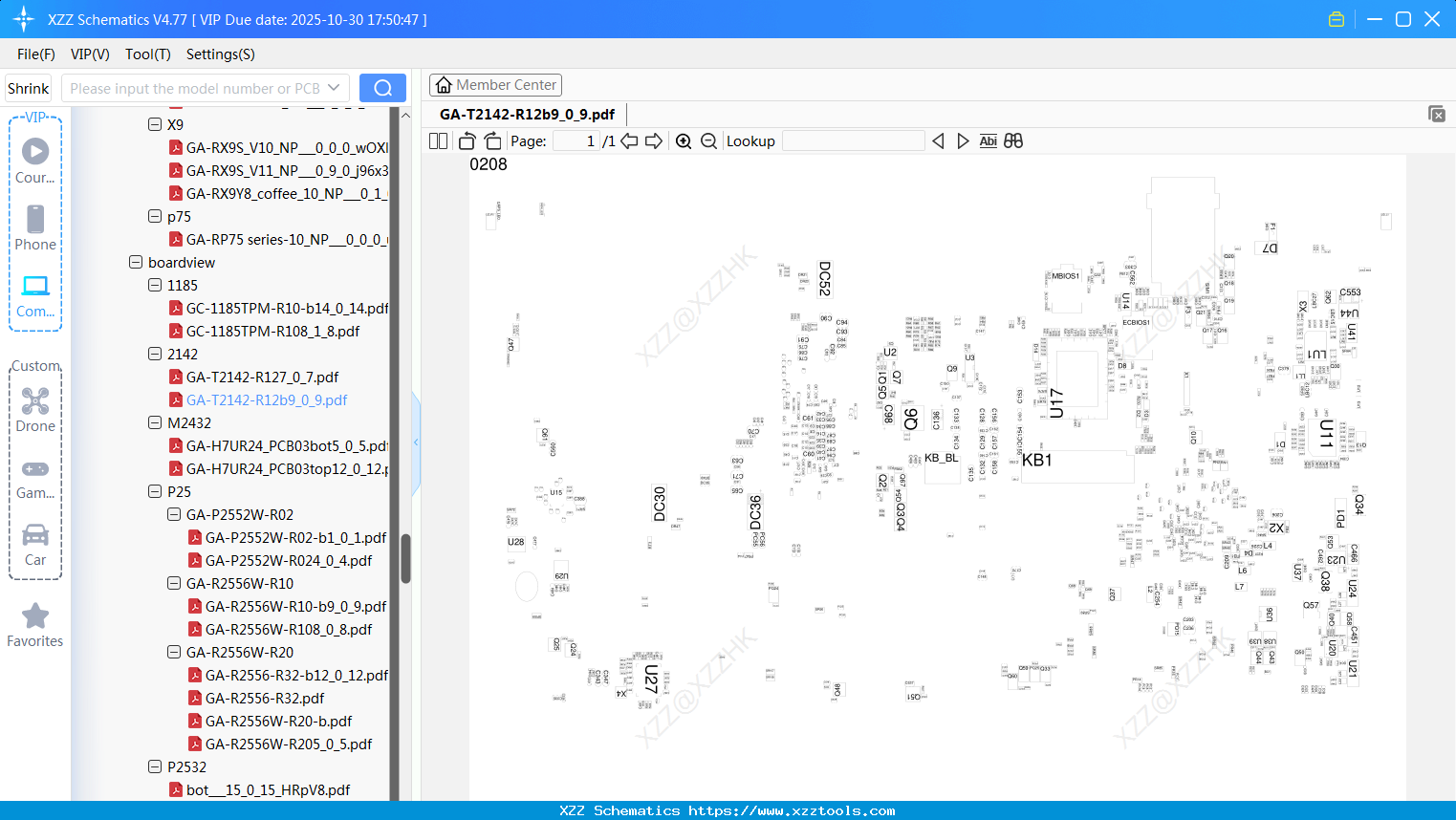Collapse the P2532 folder
Viewport: 1456px width, 820px height.
(155, 766)
